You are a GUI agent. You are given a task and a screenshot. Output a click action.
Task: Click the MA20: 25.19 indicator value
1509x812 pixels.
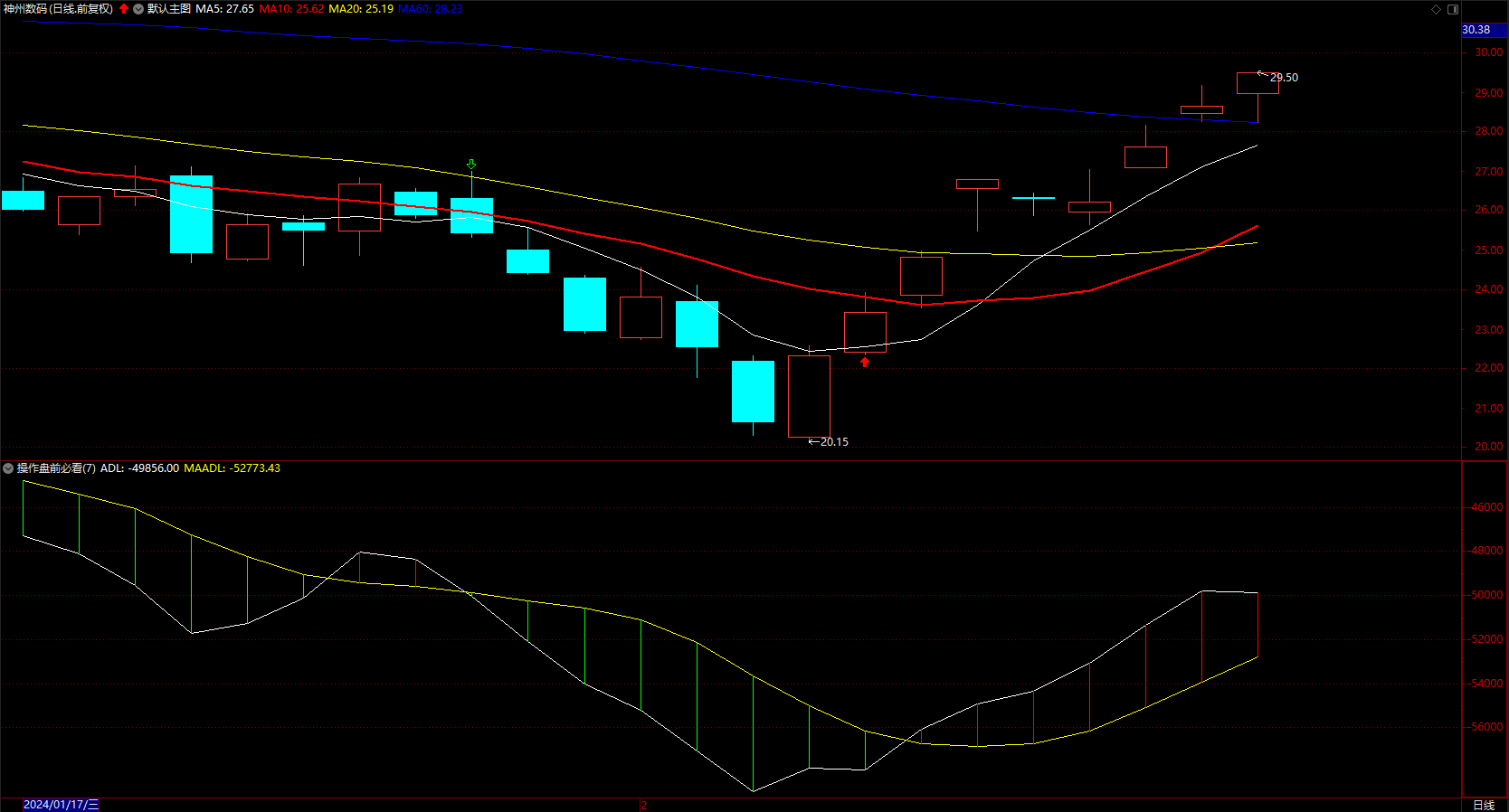coord(361,9)
